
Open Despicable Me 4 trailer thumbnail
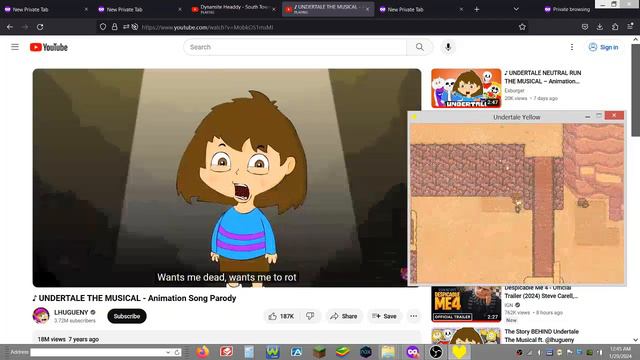[466, 304]
